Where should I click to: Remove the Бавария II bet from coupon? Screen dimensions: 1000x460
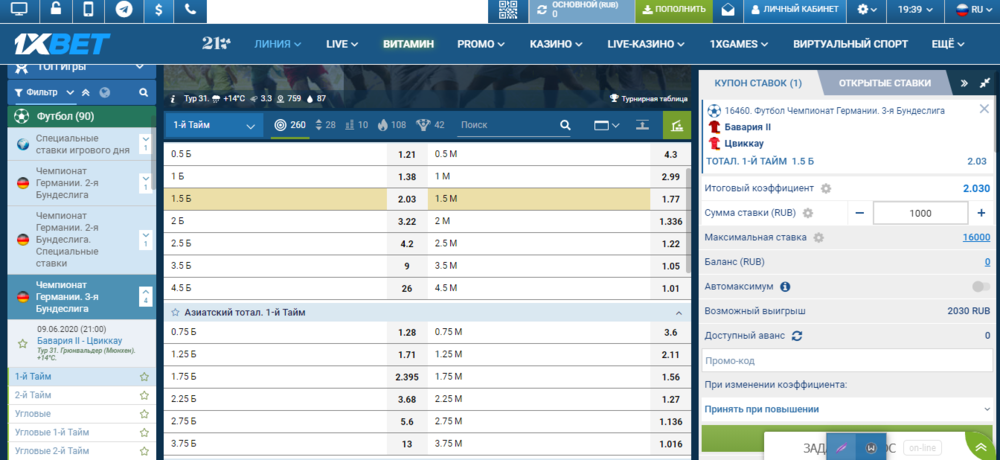tap(984, 109)
